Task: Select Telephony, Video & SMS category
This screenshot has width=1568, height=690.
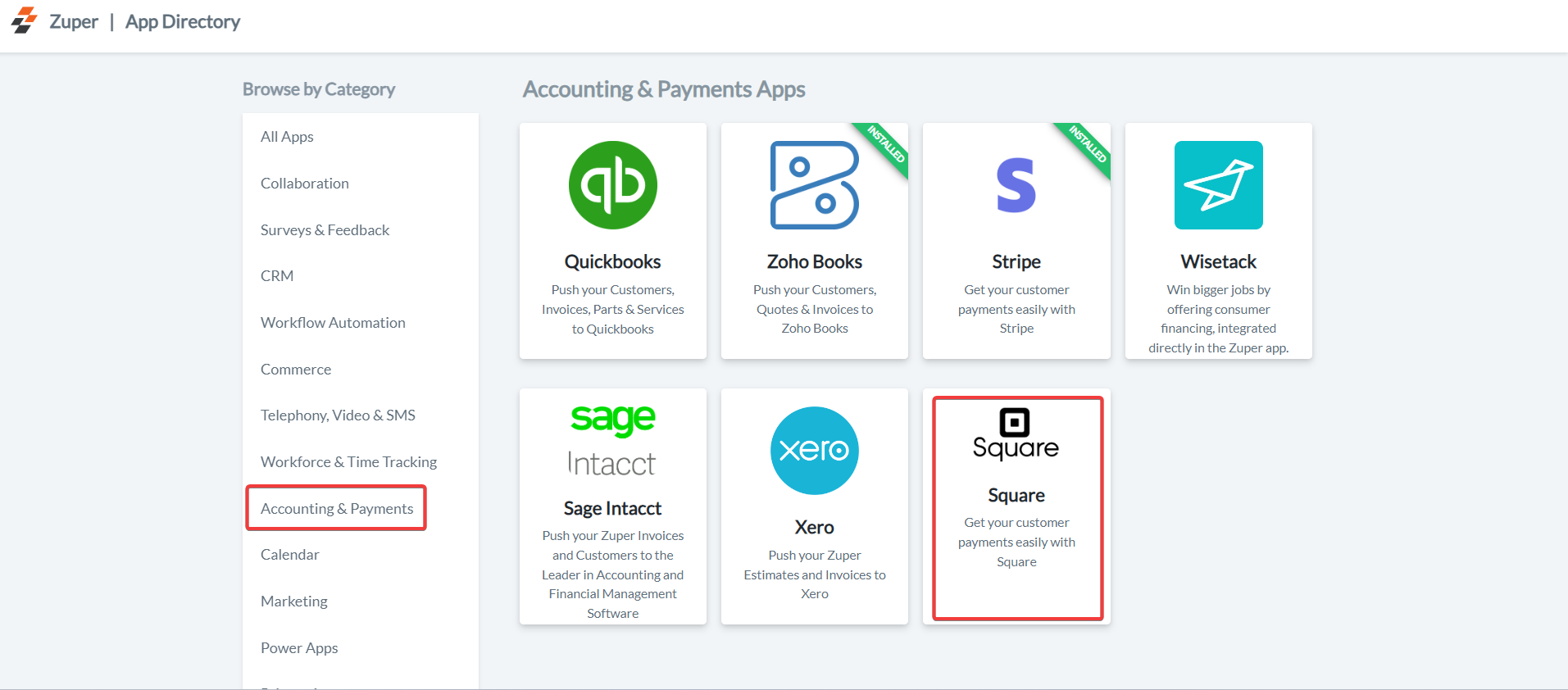Action: [x=338, y=415]
